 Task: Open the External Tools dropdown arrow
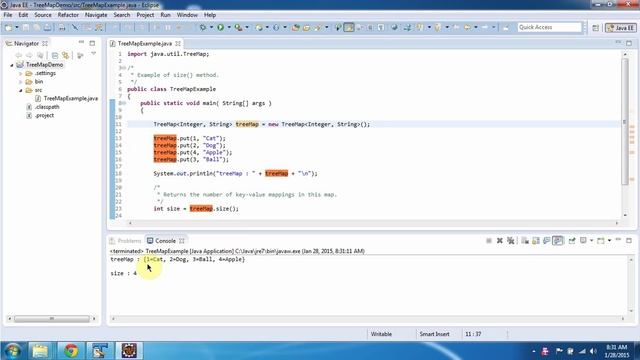(x=247, y=27)
